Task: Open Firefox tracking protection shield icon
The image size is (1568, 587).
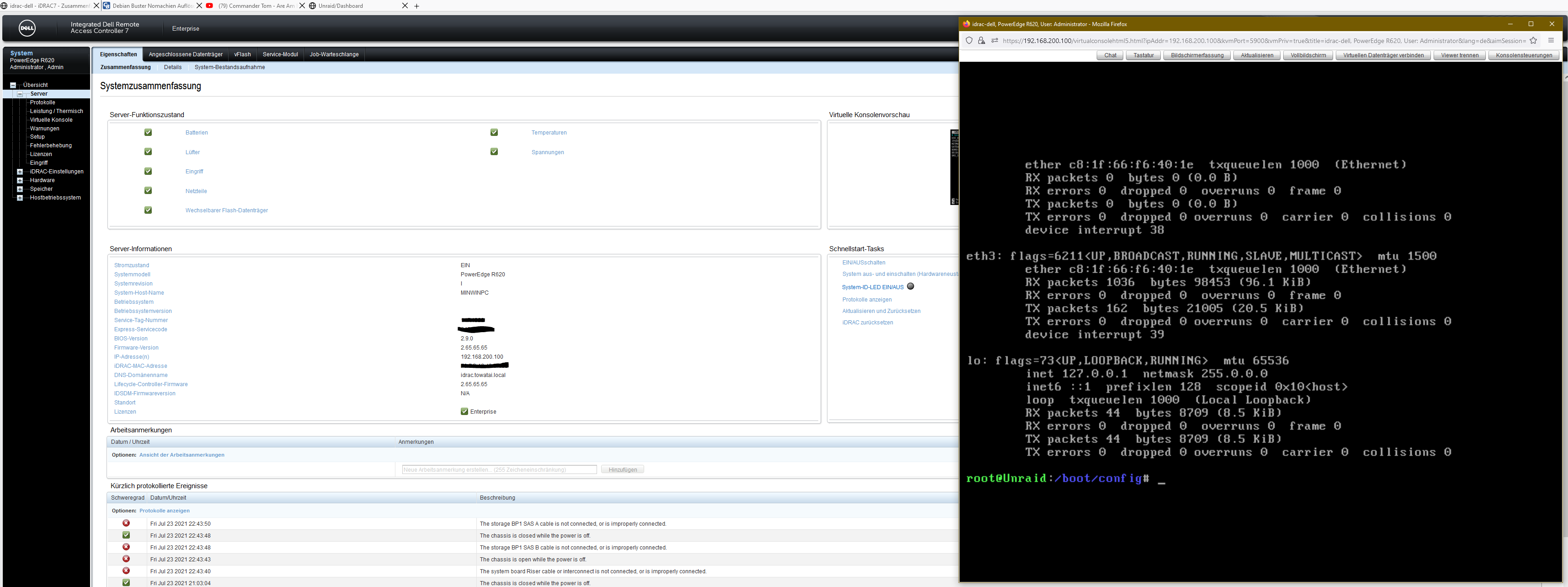Action: click(969, 41)
